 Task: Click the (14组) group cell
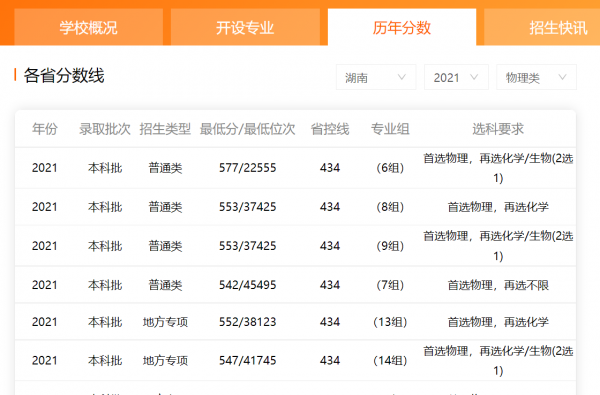[390, 360]
